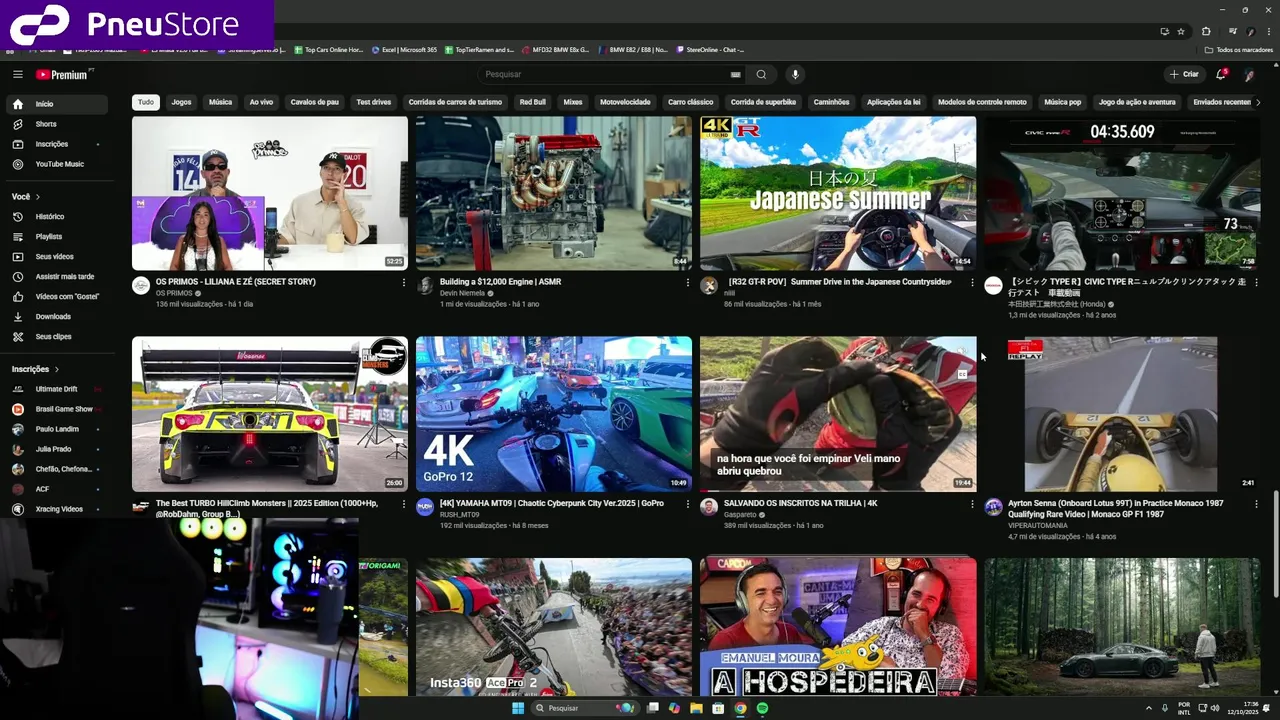Open the Xracing Videos subscription channel

pos(57,509)
